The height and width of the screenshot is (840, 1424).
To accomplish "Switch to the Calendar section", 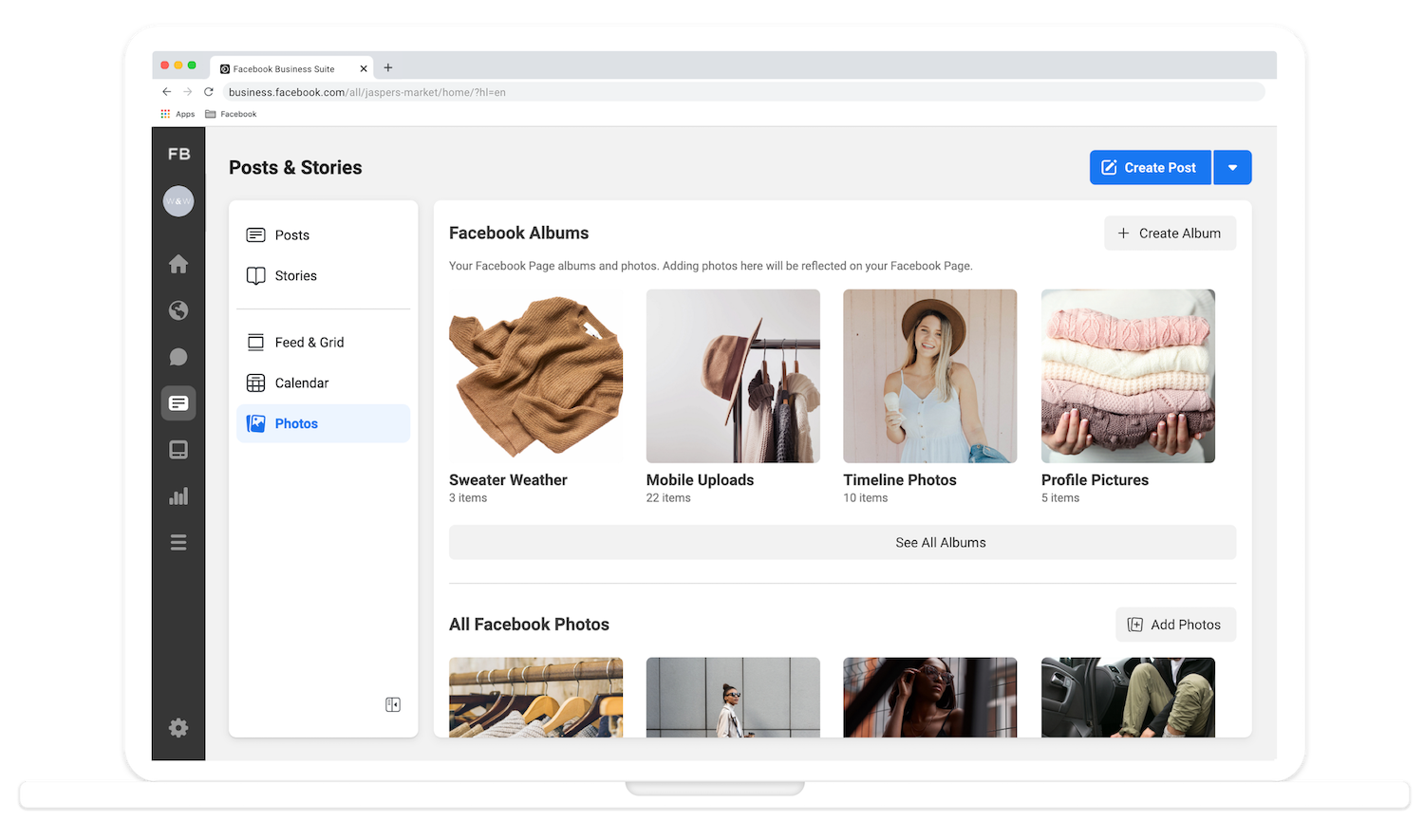I will click(301, 383).
